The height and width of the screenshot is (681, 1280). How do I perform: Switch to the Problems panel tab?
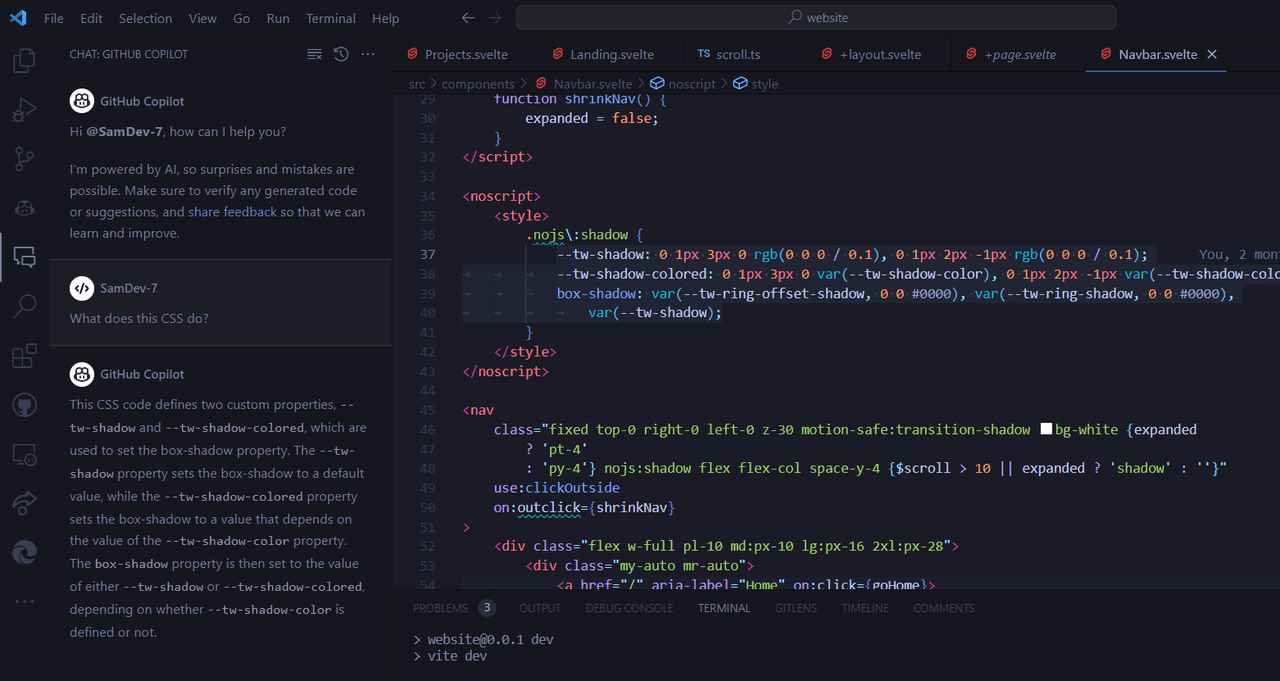(440, 608)
